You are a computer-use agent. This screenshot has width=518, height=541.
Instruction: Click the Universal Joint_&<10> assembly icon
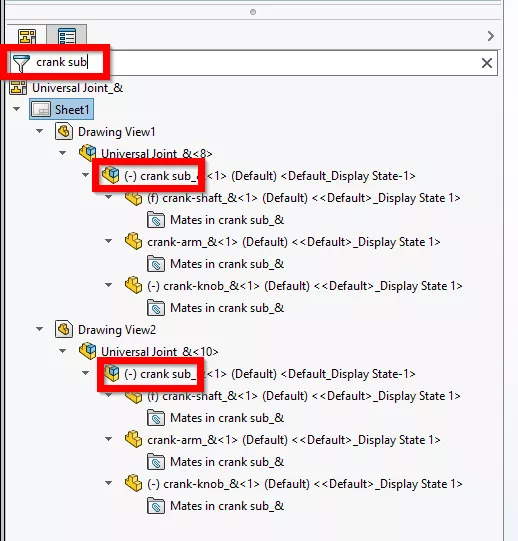[88, 351]
